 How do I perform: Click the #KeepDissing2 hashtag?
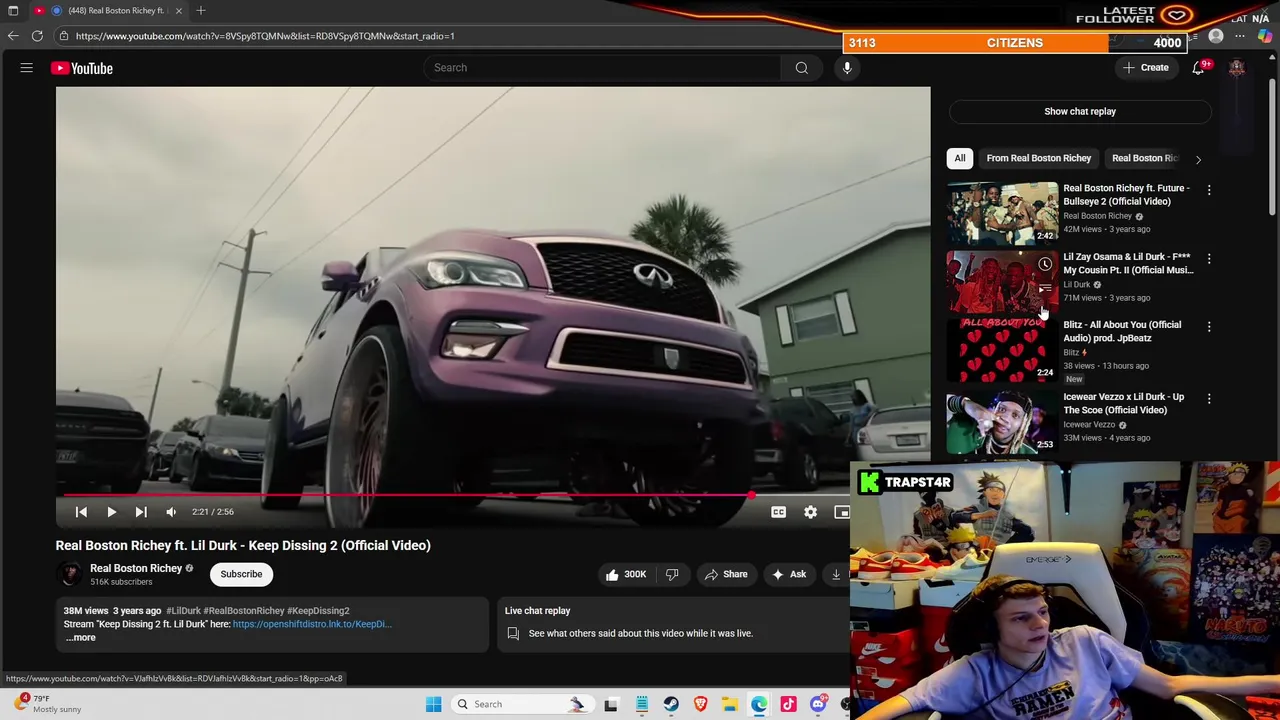(318, 610)
